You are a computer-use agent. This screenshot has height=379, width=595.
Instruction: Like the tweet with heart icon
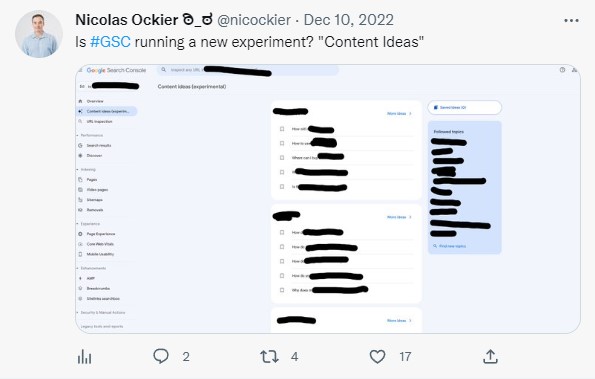click(377, 357)
